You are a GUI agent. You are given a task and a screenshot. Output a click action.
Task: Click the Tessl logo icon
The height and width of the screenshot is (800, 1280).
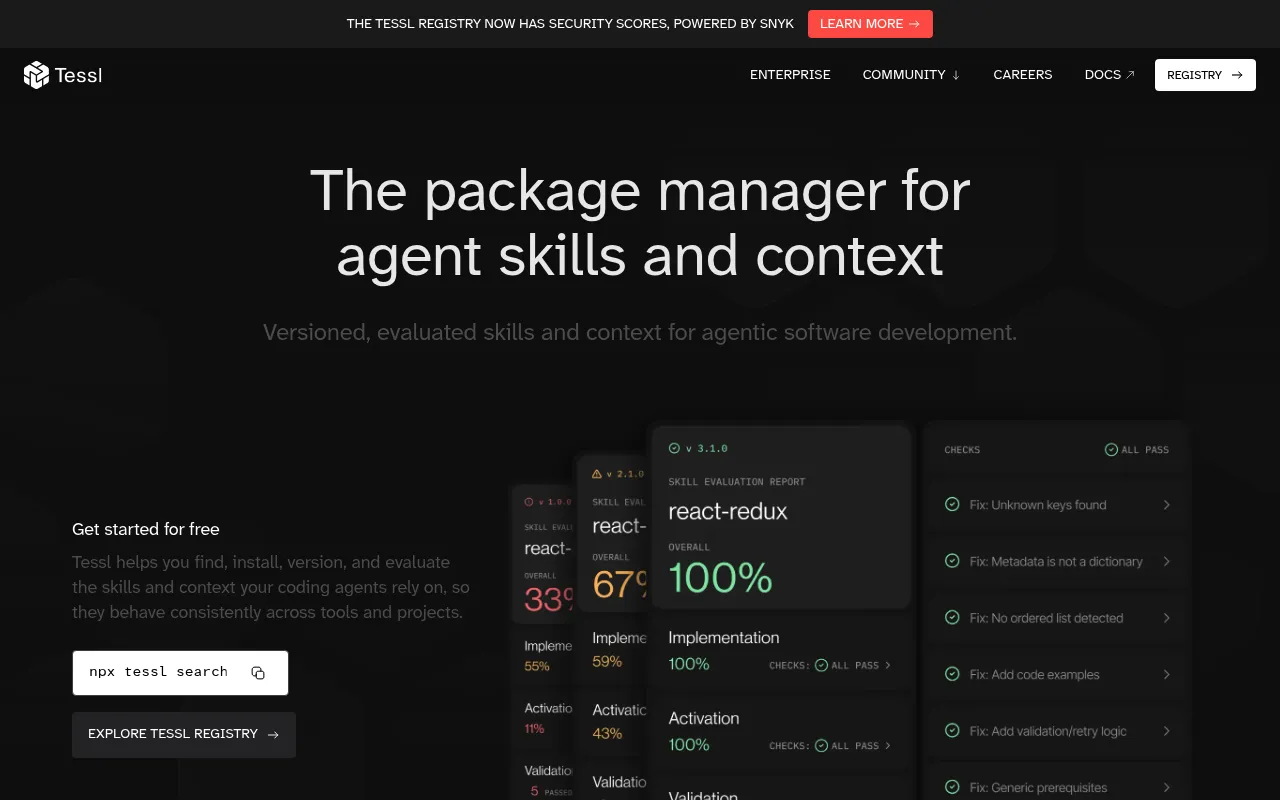(37, 75)
